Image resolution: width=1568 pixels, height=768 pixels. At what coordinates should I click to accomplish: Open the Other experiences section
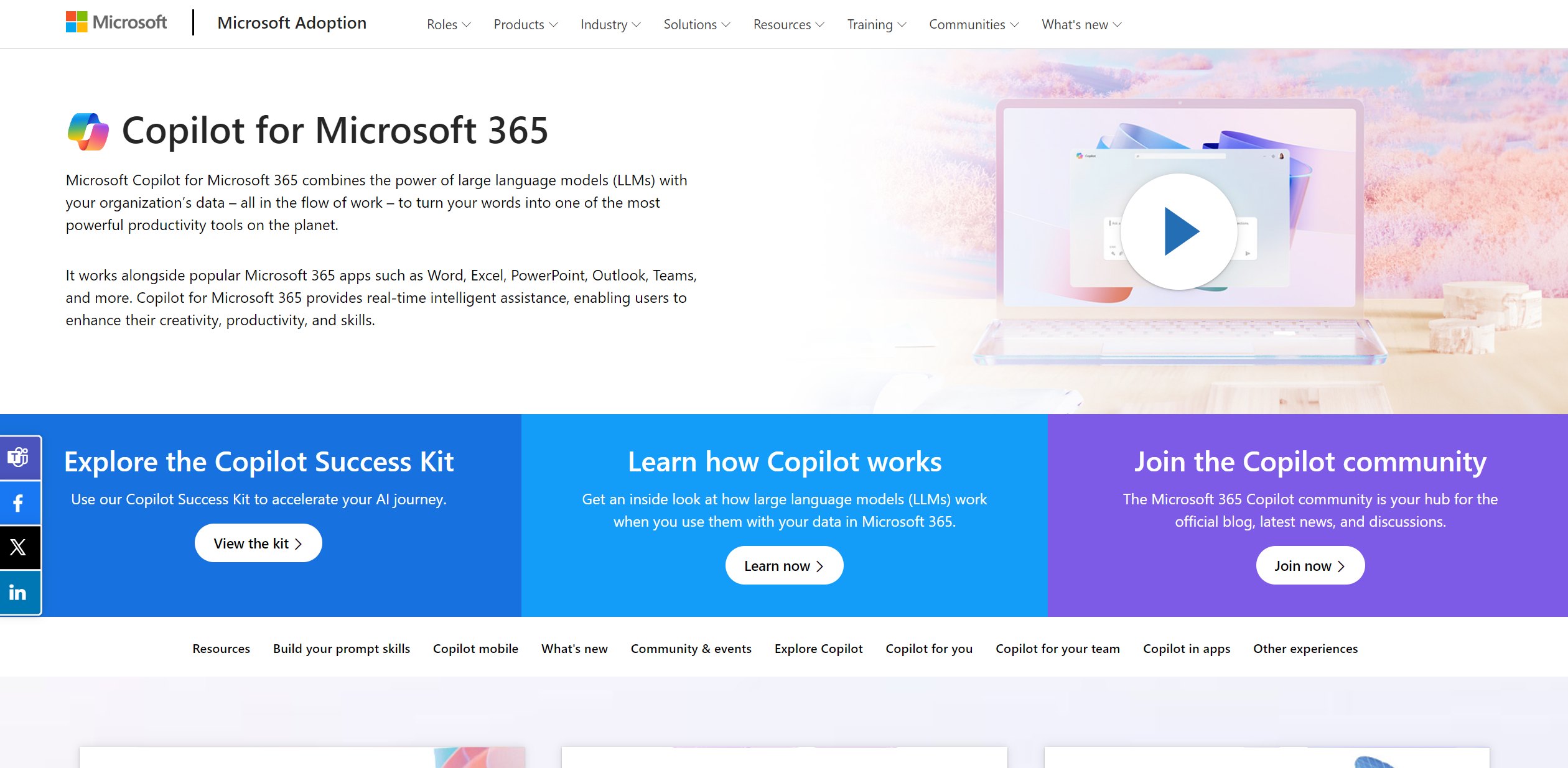point(1305,648)
